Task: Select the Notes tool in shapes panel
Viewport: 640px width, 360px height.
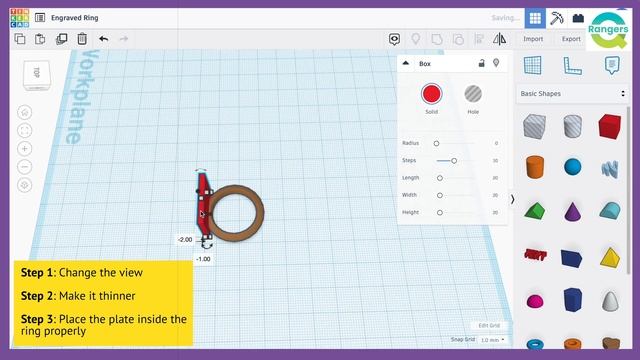Action: (x=612, y=65)
